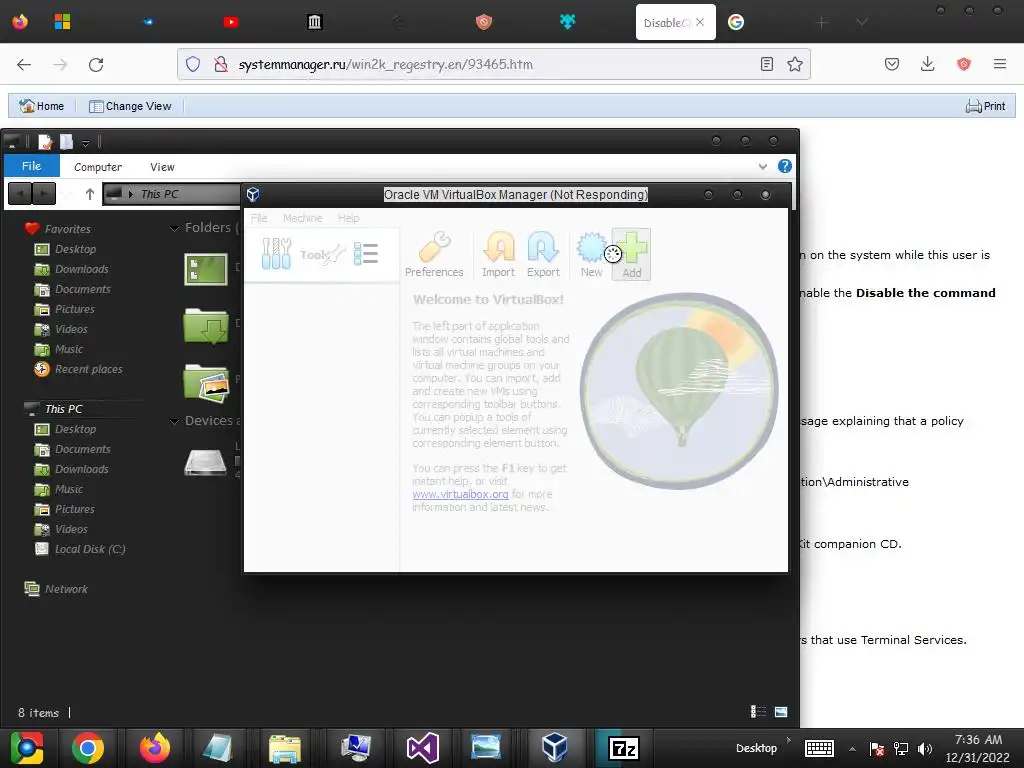Go up one folder level in File Explorer

(x=90, y=194)
